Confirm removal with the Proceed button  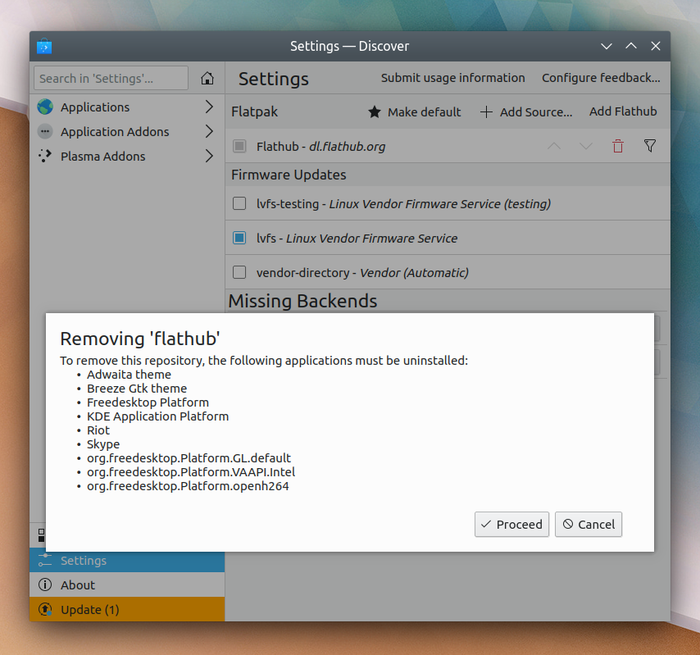512,524
